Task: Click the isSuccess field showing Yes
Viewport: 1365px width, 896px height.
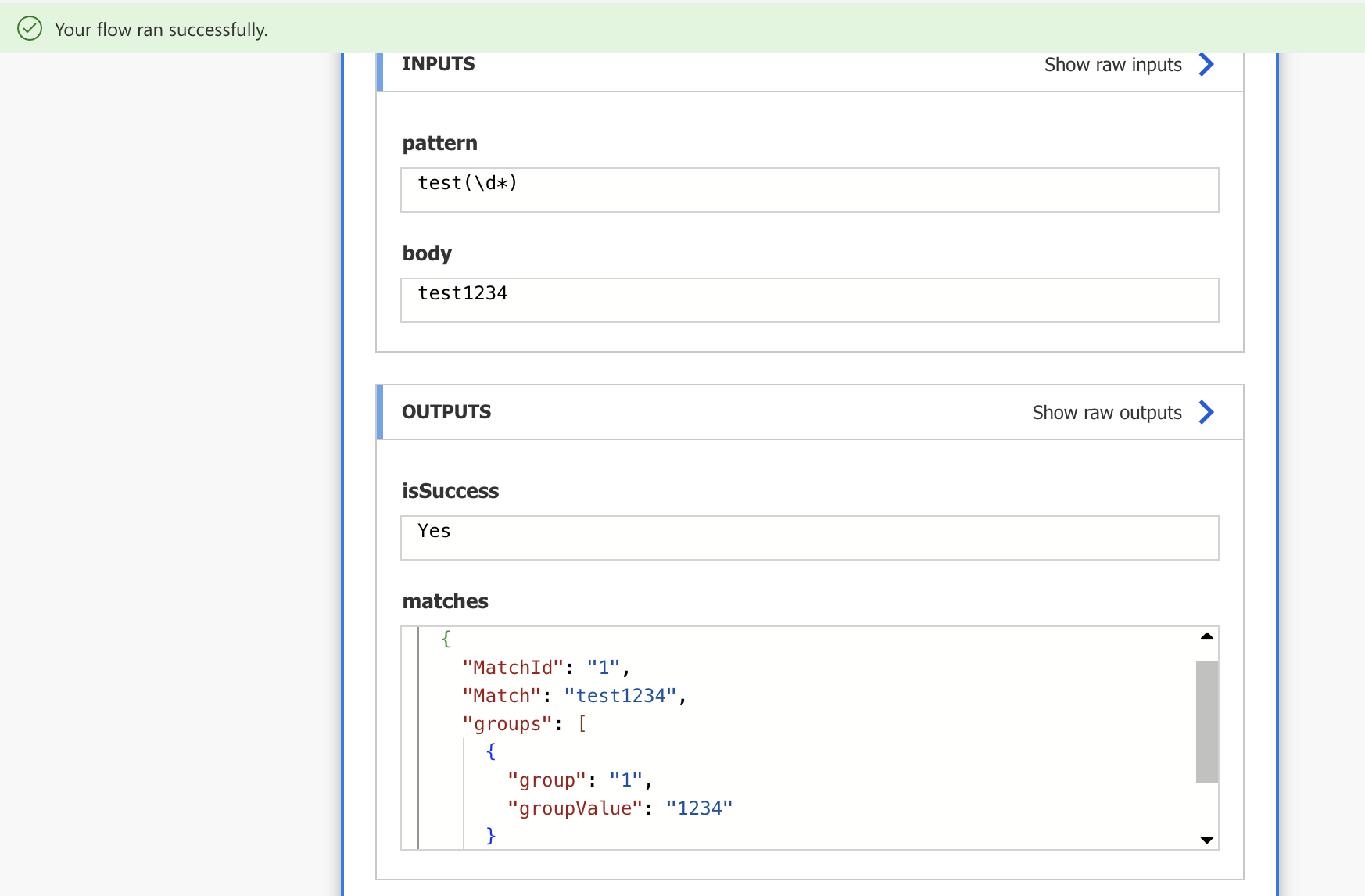Action: pyautogui.click(x=809, y=537)
